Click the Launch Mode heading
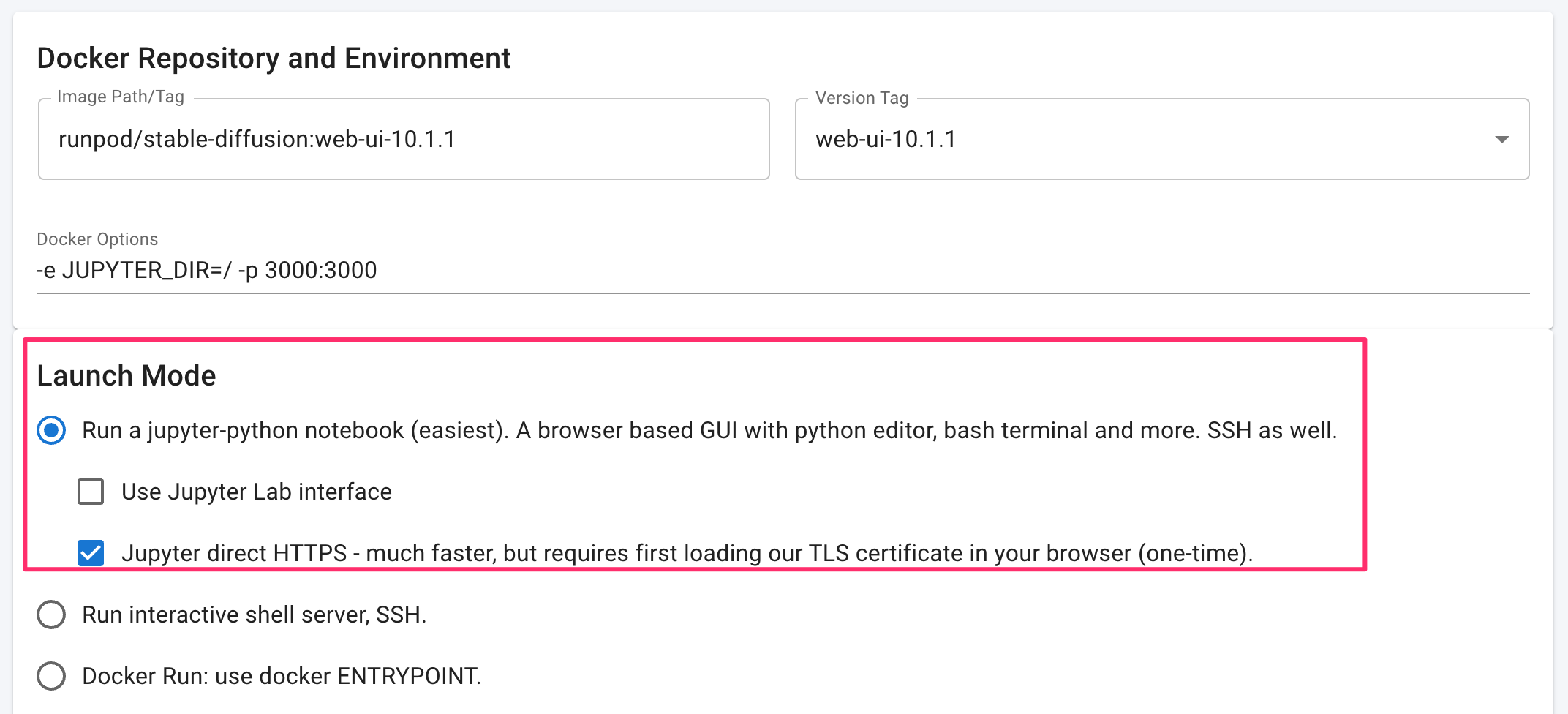The width and height of the screenshot is (1568, 714). point(127,375)
